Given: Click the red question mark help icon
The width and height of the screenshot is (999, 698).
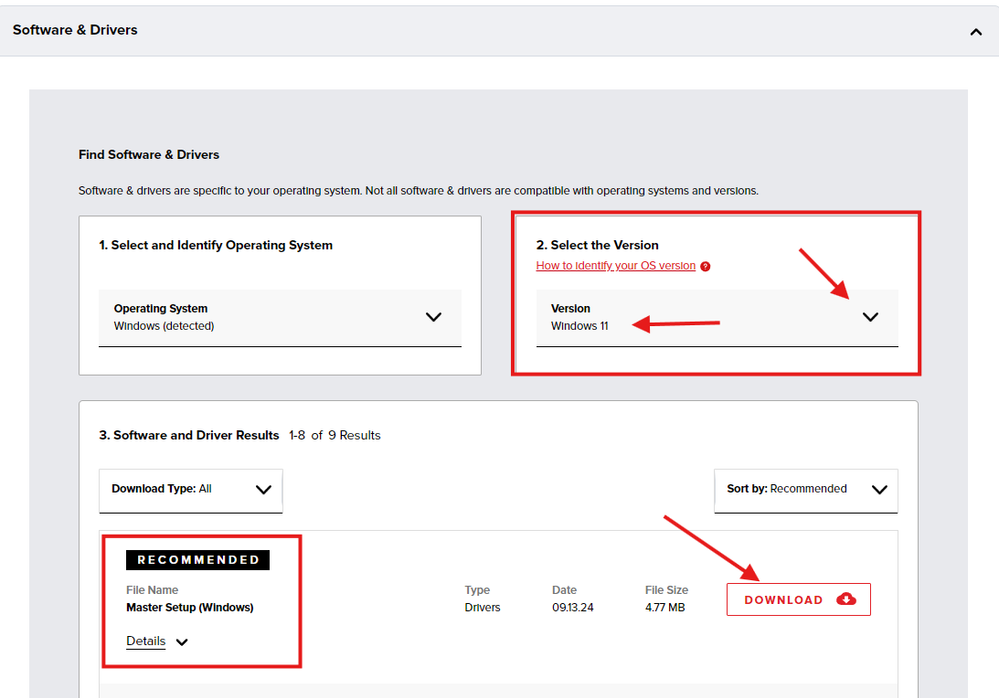Looking at the screenshot, I should 705,267.
